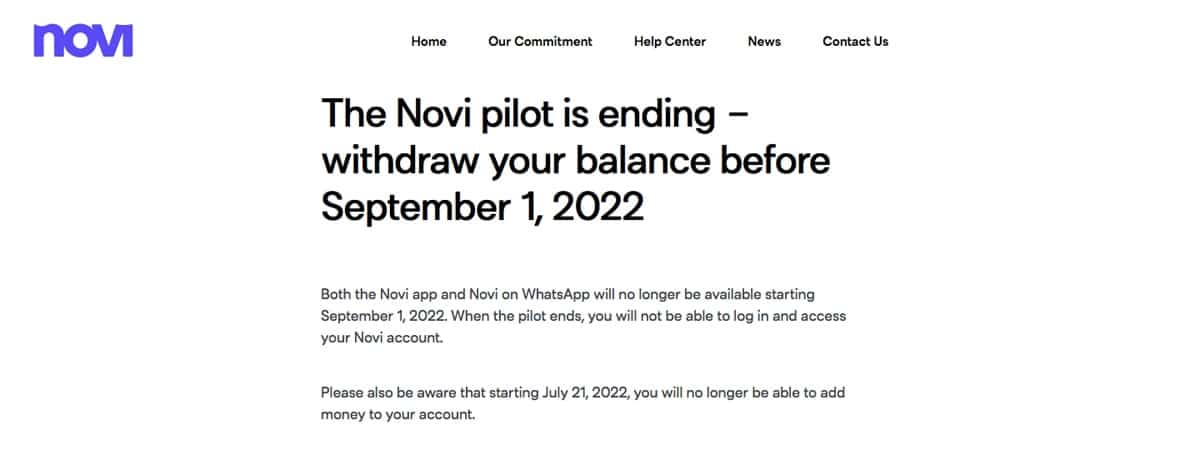Screen dimensions: 1200x460
Task: Open the Our Commitment page
Action: (540, 42)
